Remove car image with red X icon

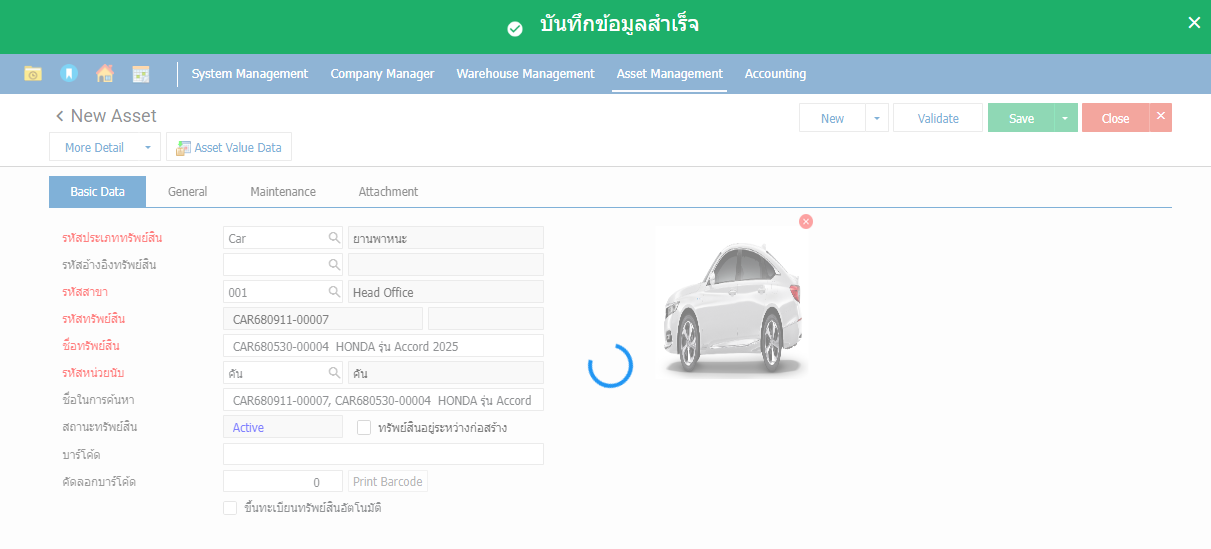pyautogui.click(x=806, y=221)
